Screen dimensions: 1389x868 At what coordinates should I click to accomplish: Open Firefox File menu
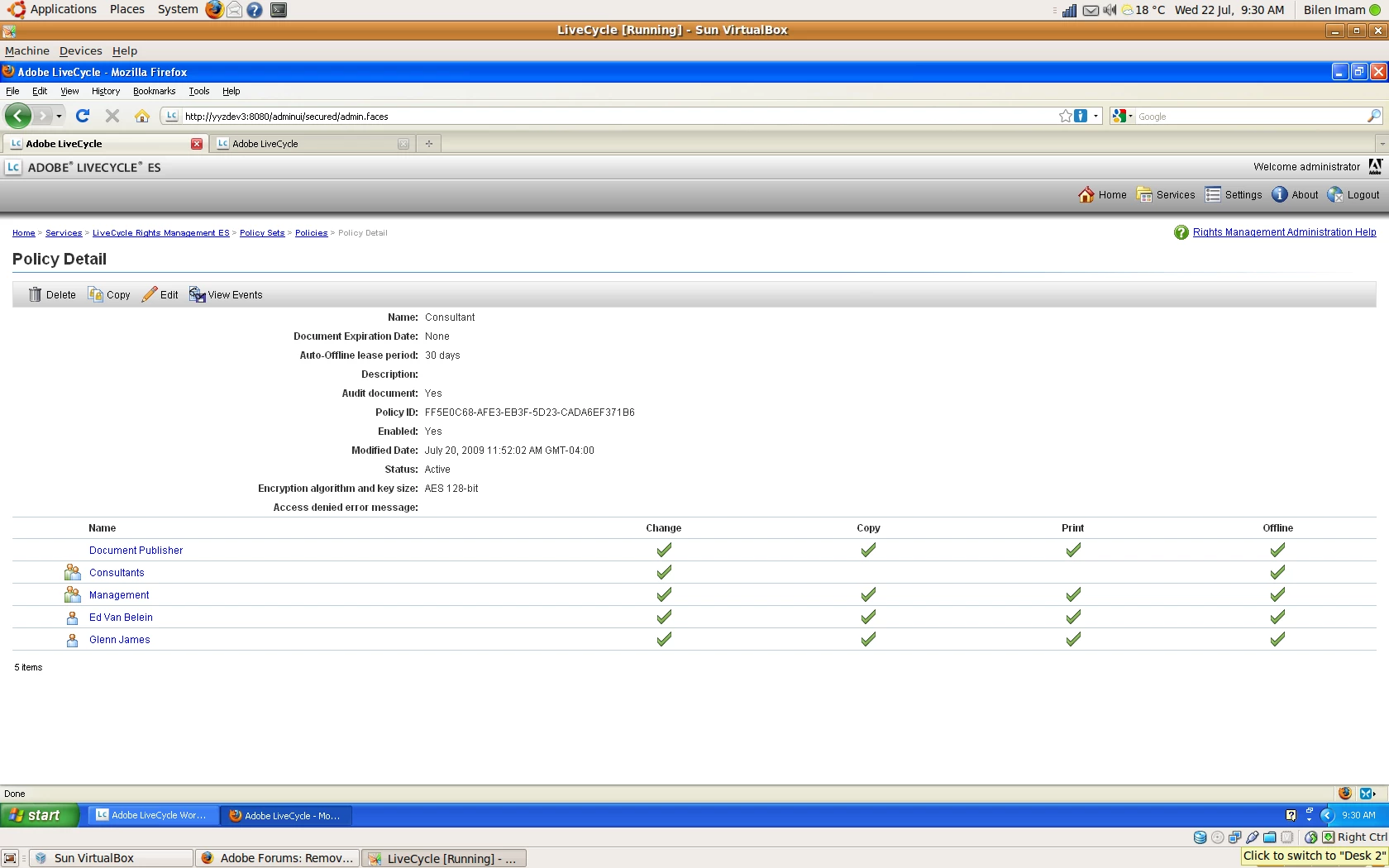pyautogui.click(x=12, y=91)
